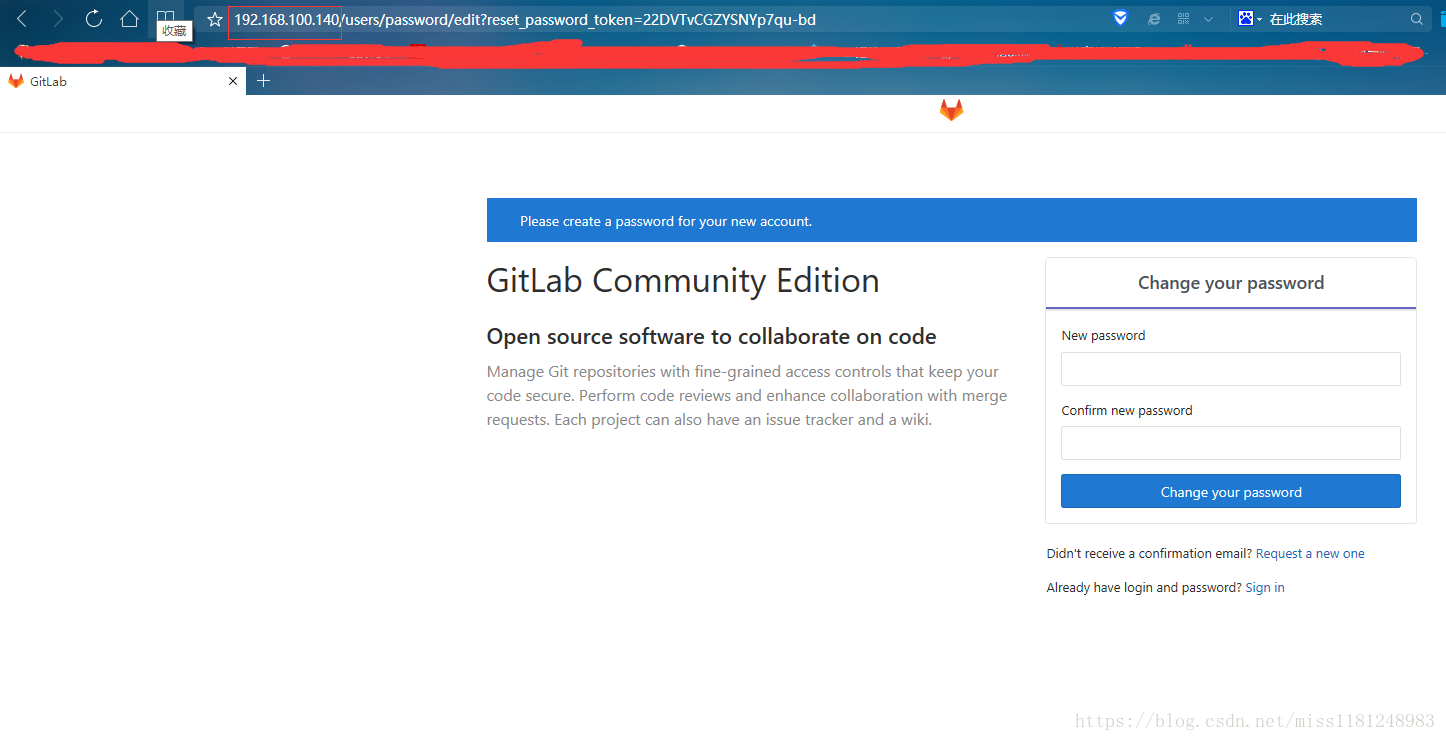Image resolution: width=1446 pixels, height=741 pixels.
Task: Go back using the browser back arrow
Action: click(22, 19)
